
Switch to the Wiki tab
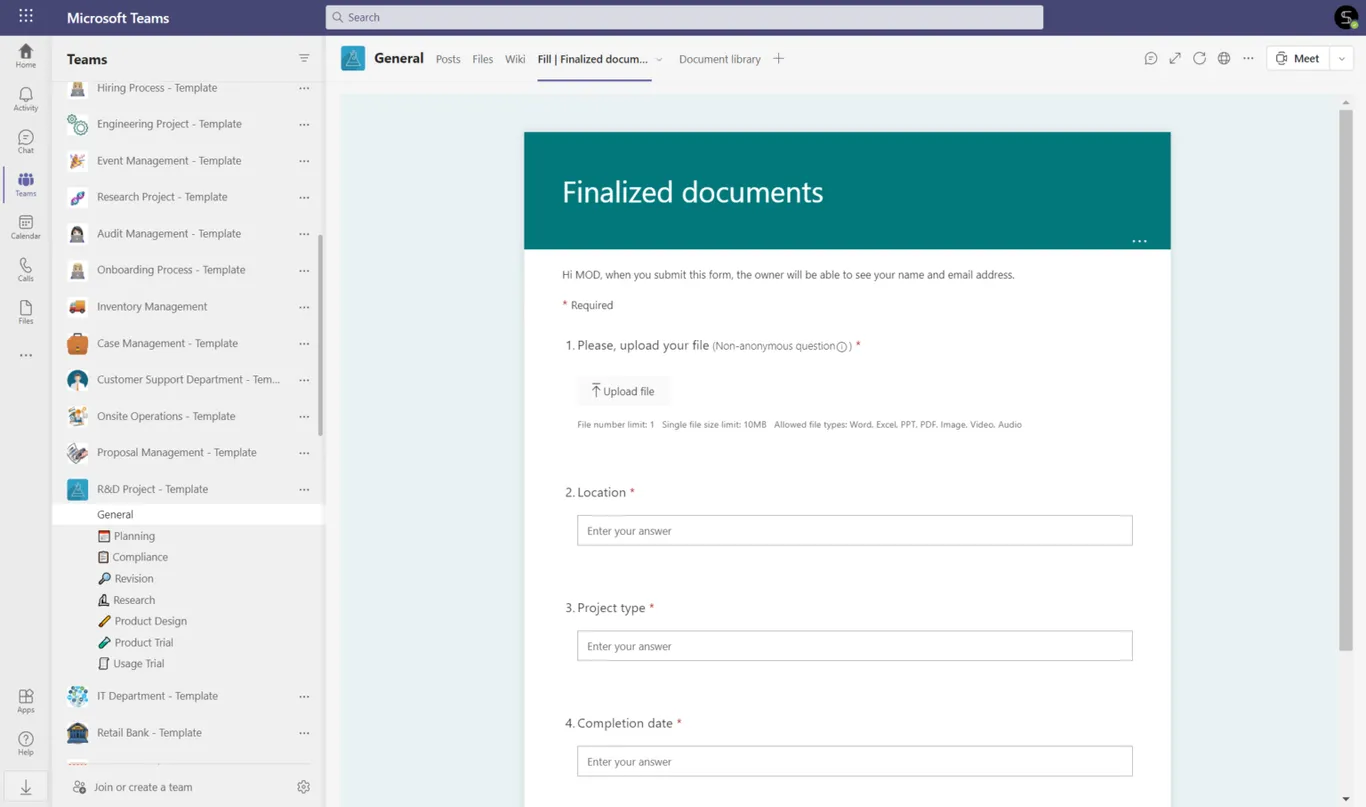click(x=515, y=59)
